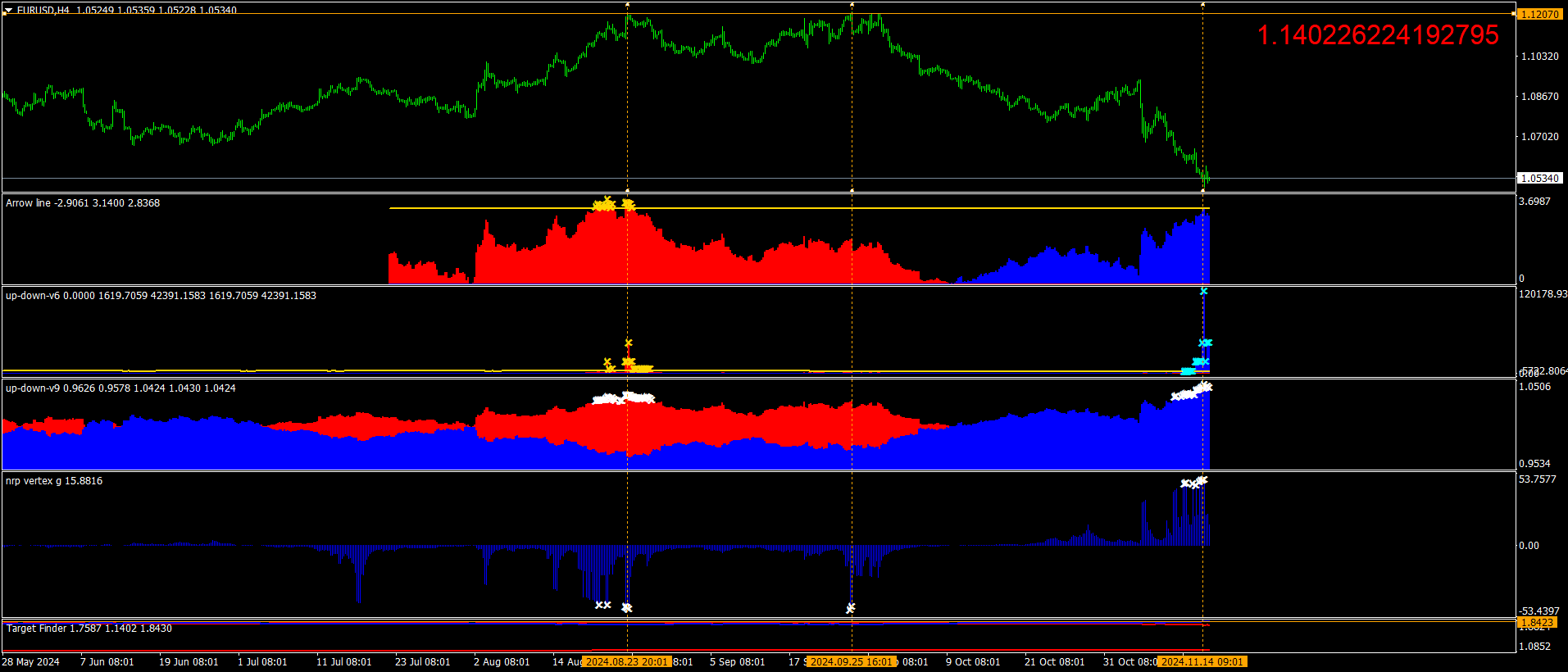Screen dimensions: 1568x672
Task: Click the 53.7577 nrp vertex scale value
Action: point(1537,479)
